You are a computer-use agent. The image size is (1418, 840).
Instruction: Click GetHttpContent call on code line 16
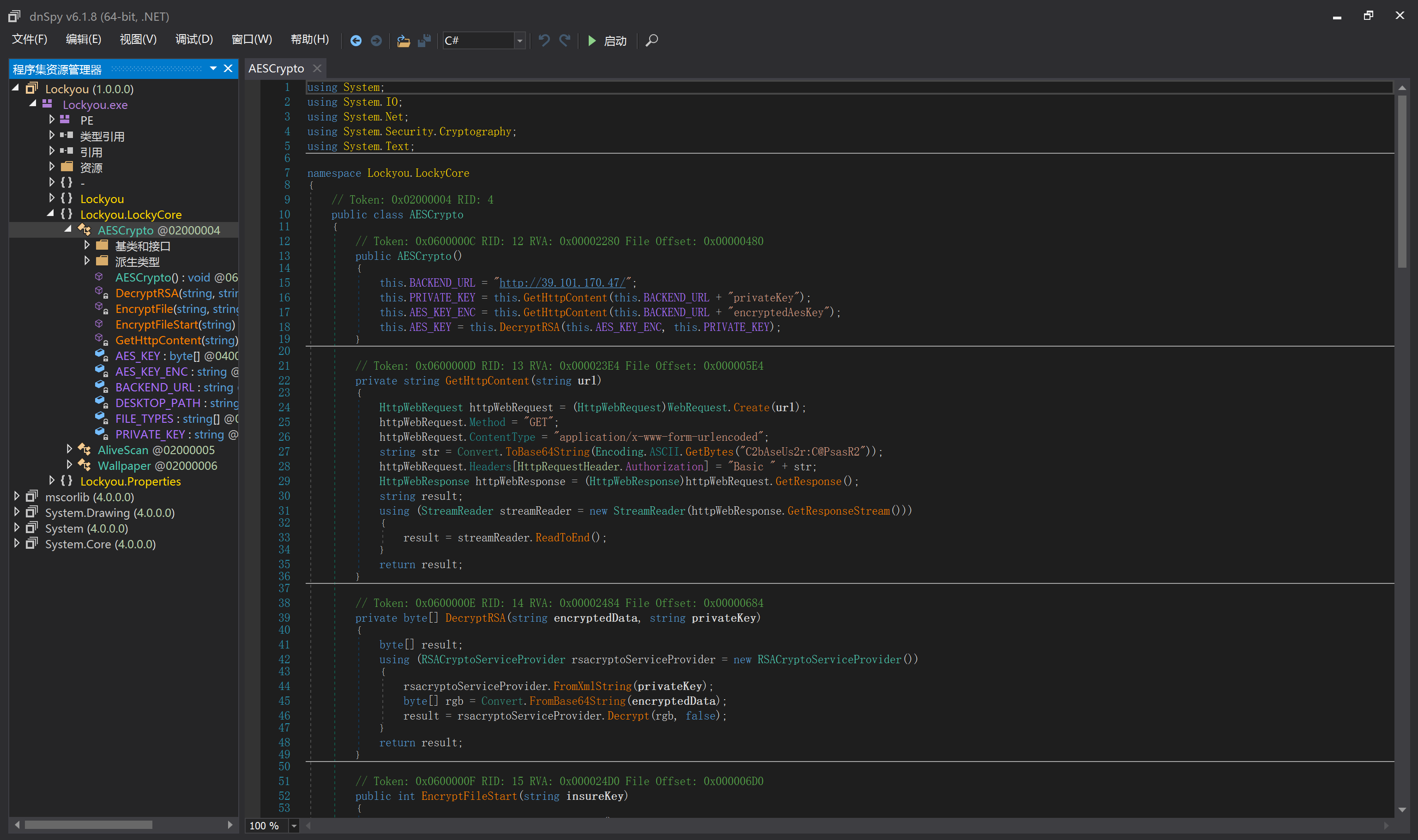565,298
